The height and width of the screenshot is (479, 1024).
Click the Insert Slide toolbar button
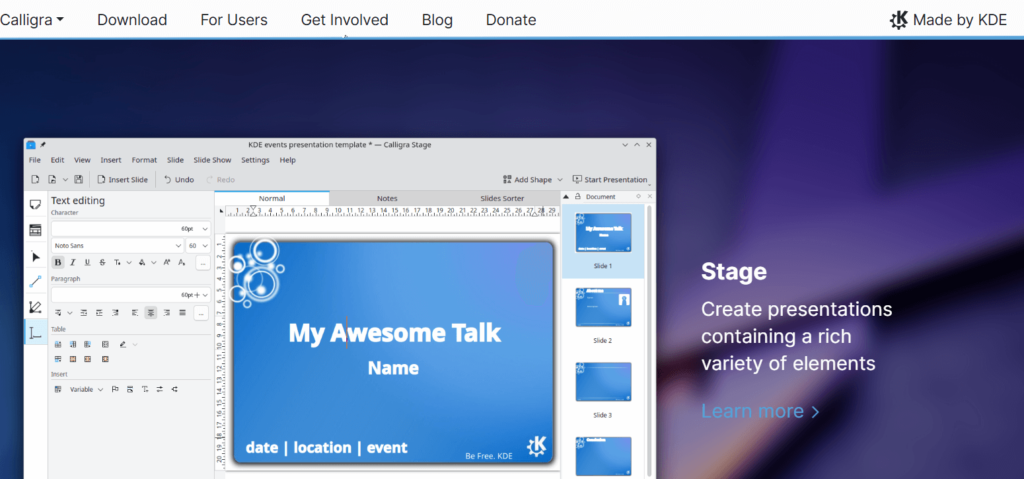122,179
